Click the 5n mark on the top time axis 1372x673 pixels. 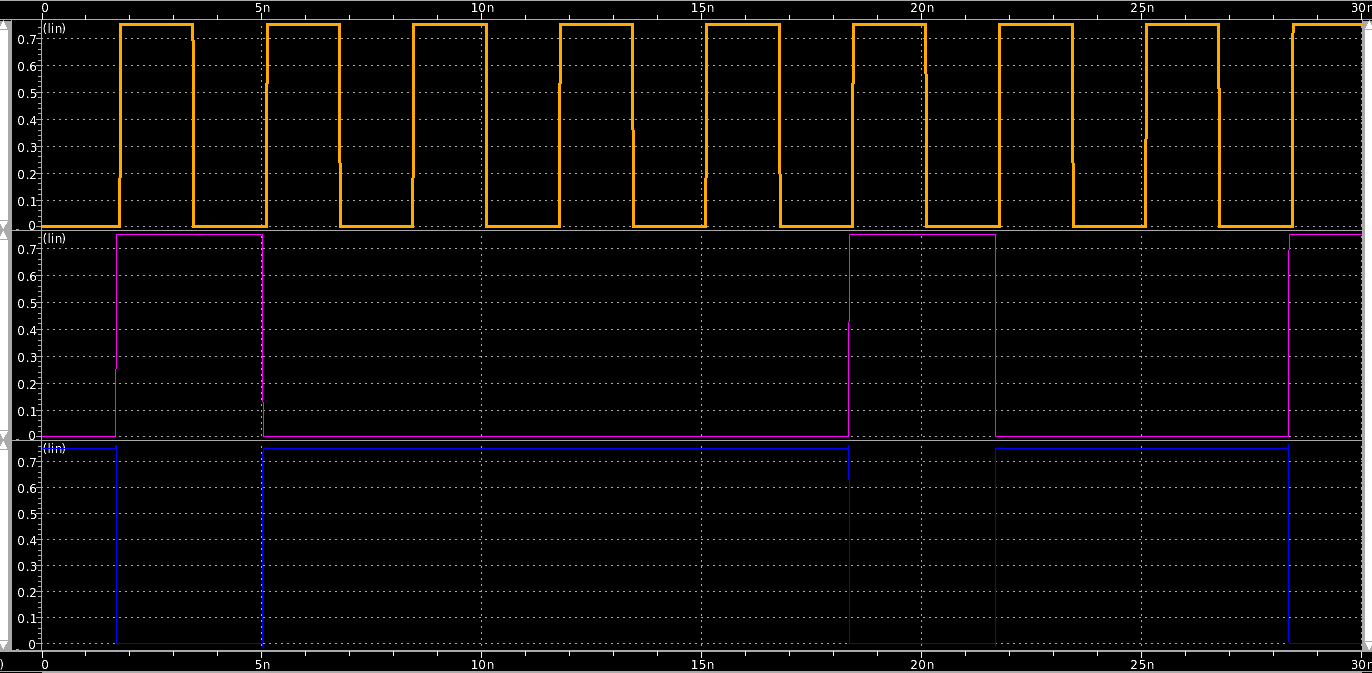coord(262,7)
